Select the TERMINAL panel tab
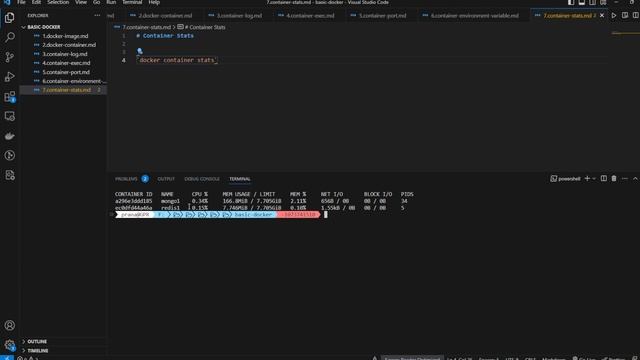Screen dimensions: 640x360 point(240,179)
